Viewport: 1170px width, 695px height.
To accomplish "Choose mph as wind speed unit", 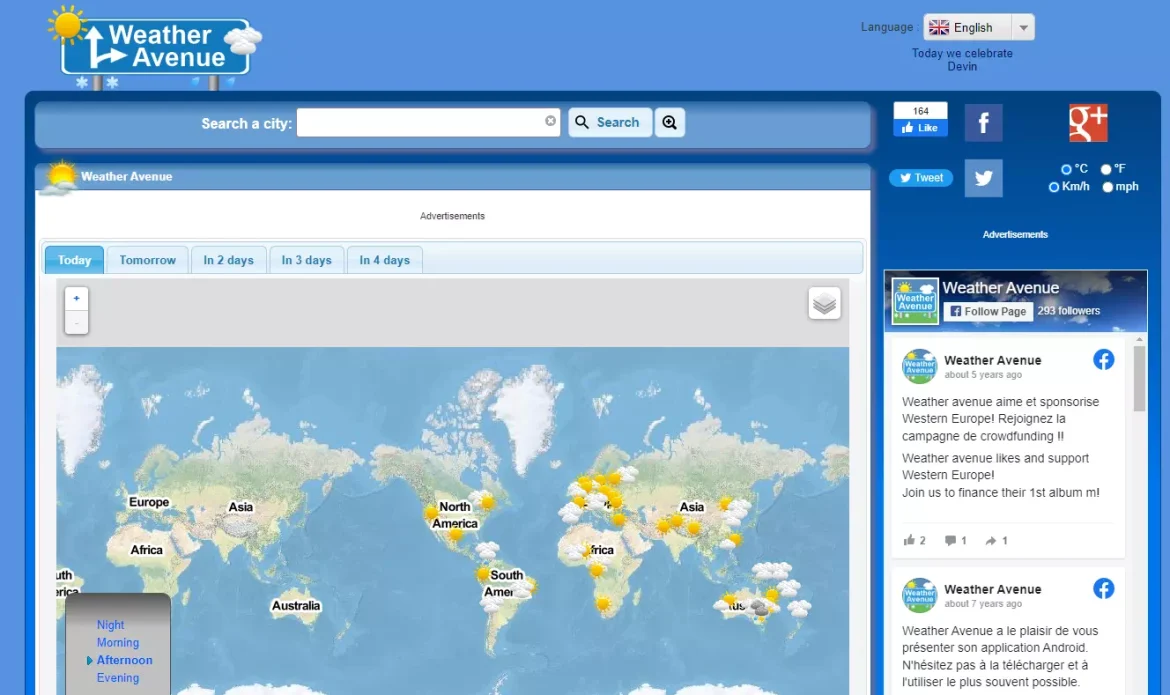I will click(1108, 187).
